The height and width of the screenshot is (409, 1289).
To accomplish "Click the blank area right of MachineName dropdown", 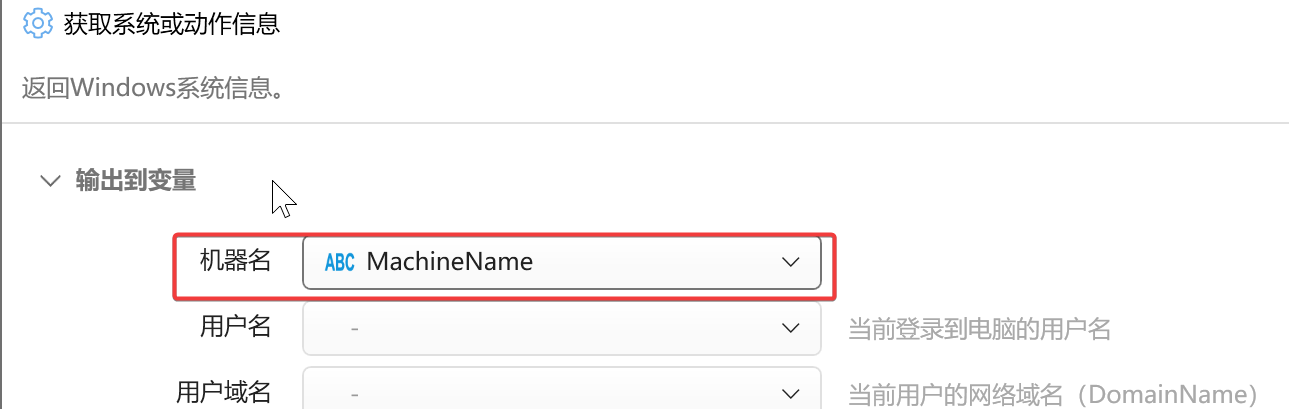I will tap(1060, 263).
